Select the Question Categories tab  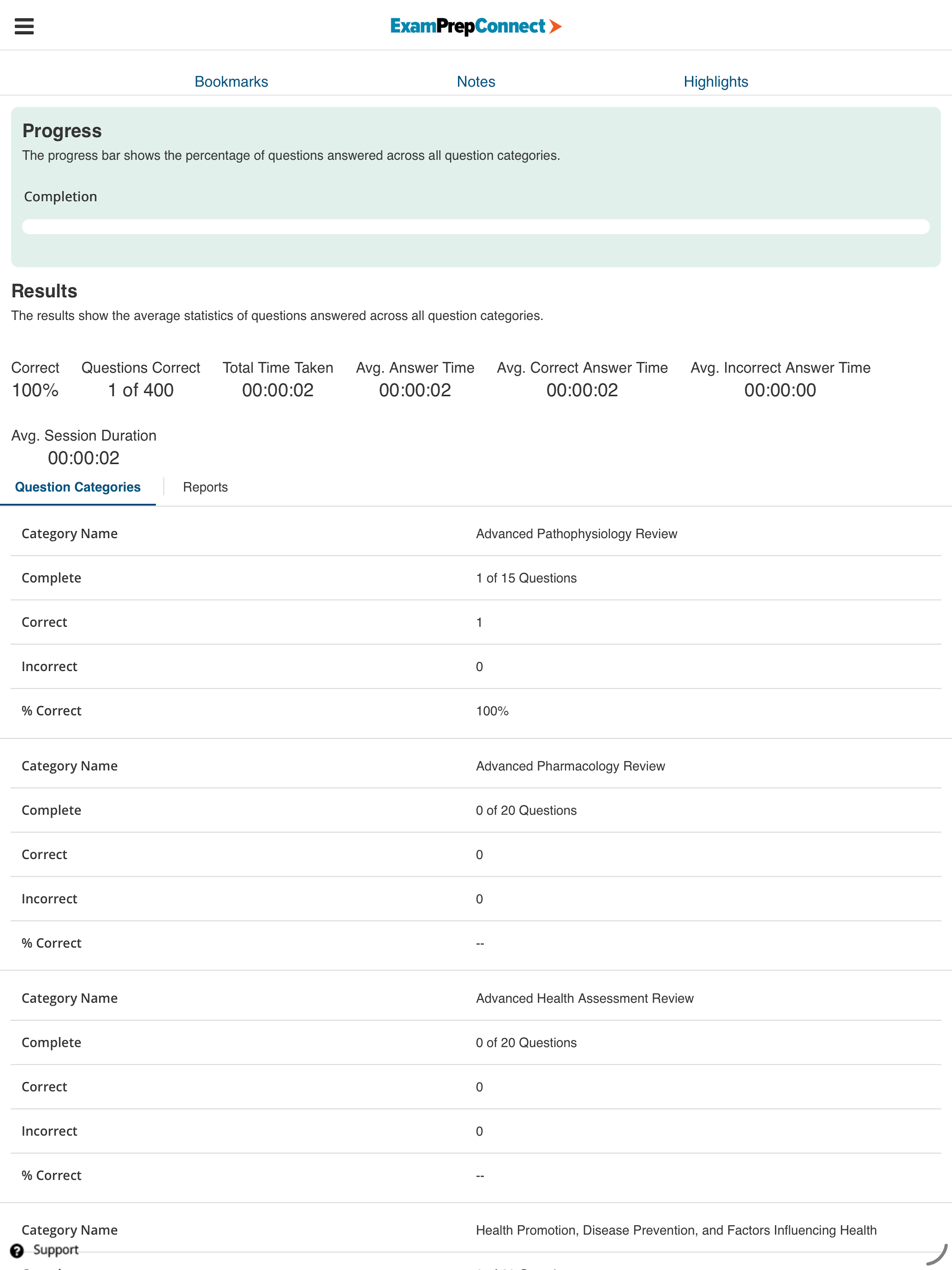click(x=77, y=487)
